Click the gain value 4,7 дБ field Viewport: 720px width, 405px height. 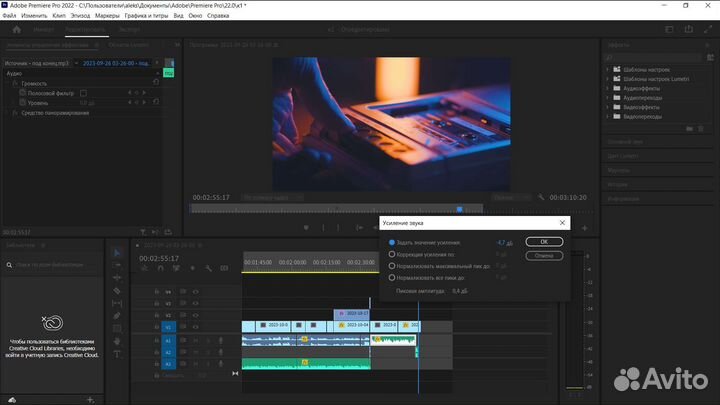point(504,242)
